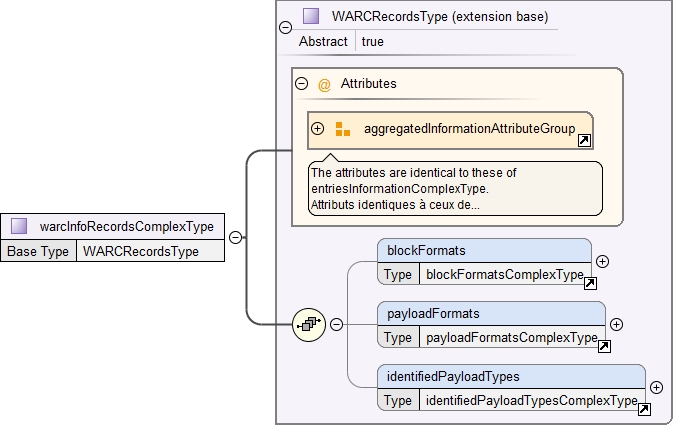Follow the blockFormatsComplexType reference arrow icon
This screenshot has width=674, height=426.
click(590, 283)
